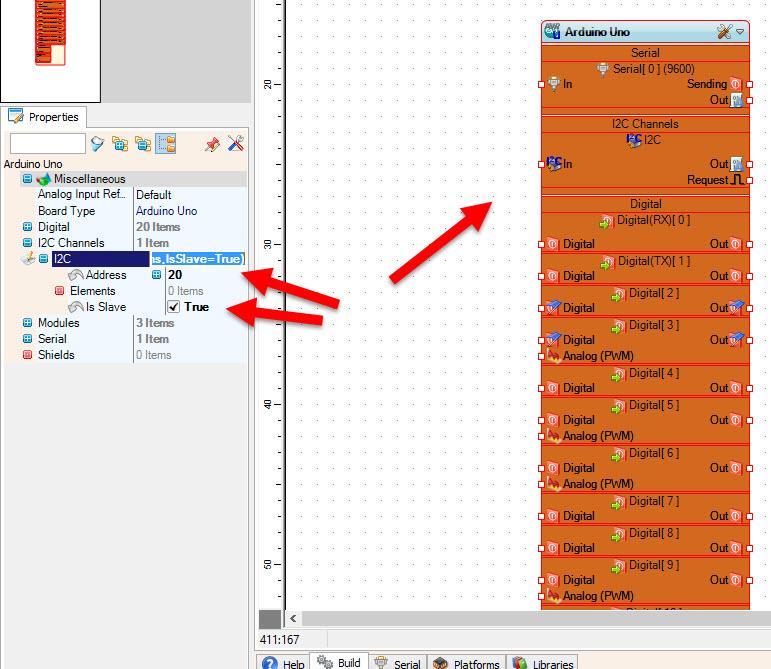Click the pin icon in Properties toolbar

(212, 144)
